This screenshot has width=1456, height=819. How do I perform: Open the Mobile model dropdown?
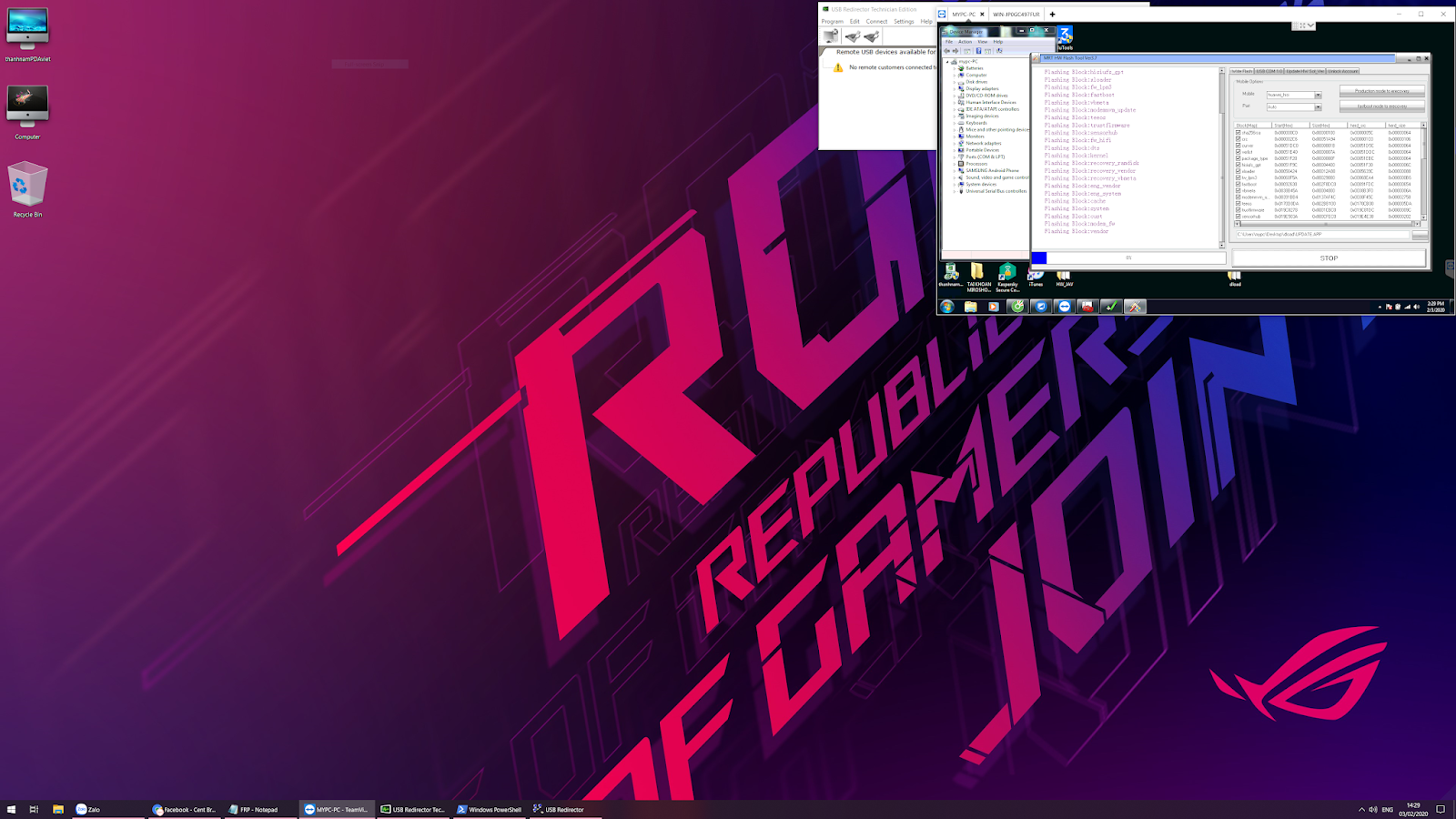click(1318, 95)
